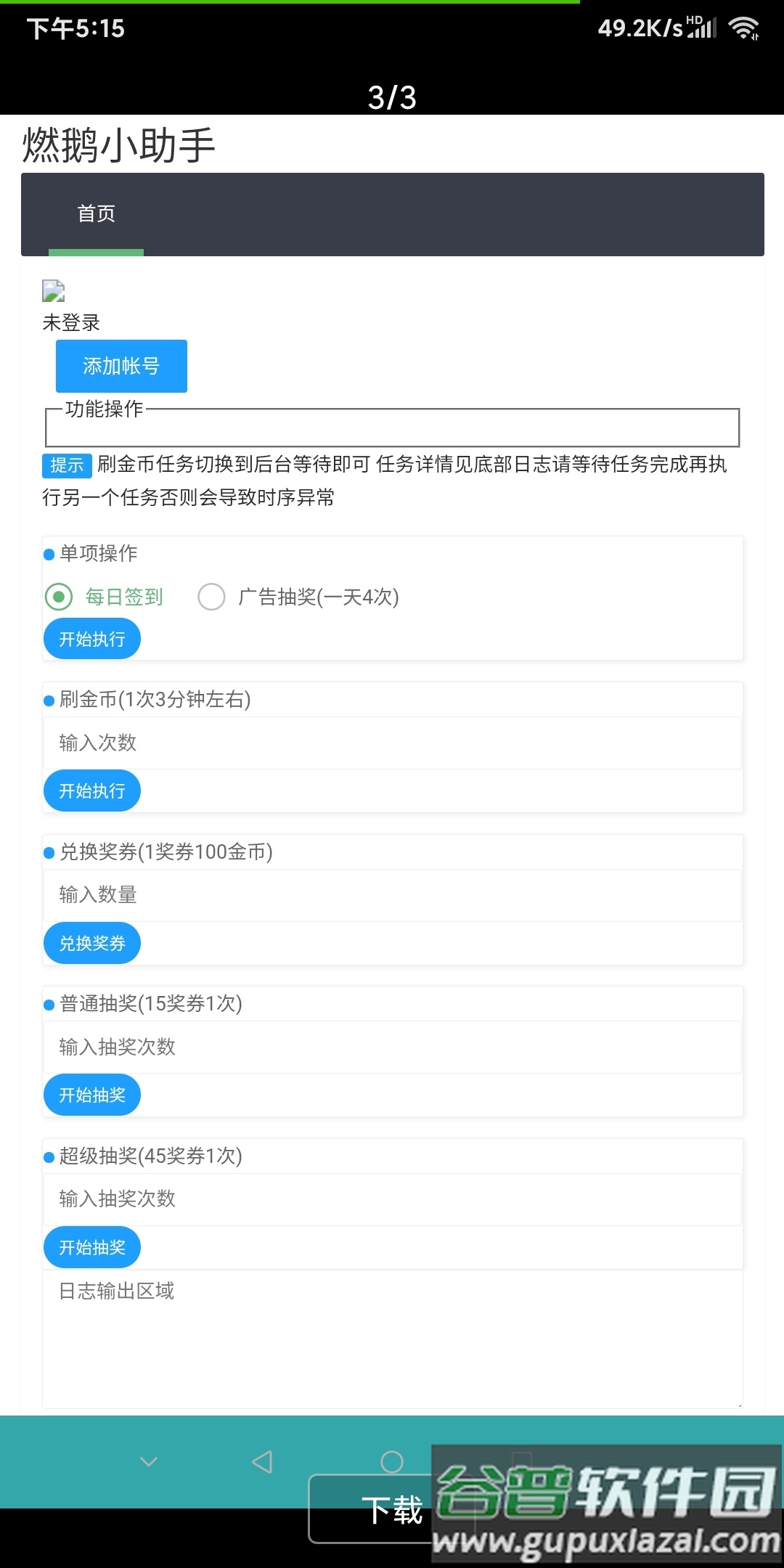Tap the home circle in navigation bar
The width and height of the screenshot is (784, 1568).
pyautogui.click(x=392, y=1461)
